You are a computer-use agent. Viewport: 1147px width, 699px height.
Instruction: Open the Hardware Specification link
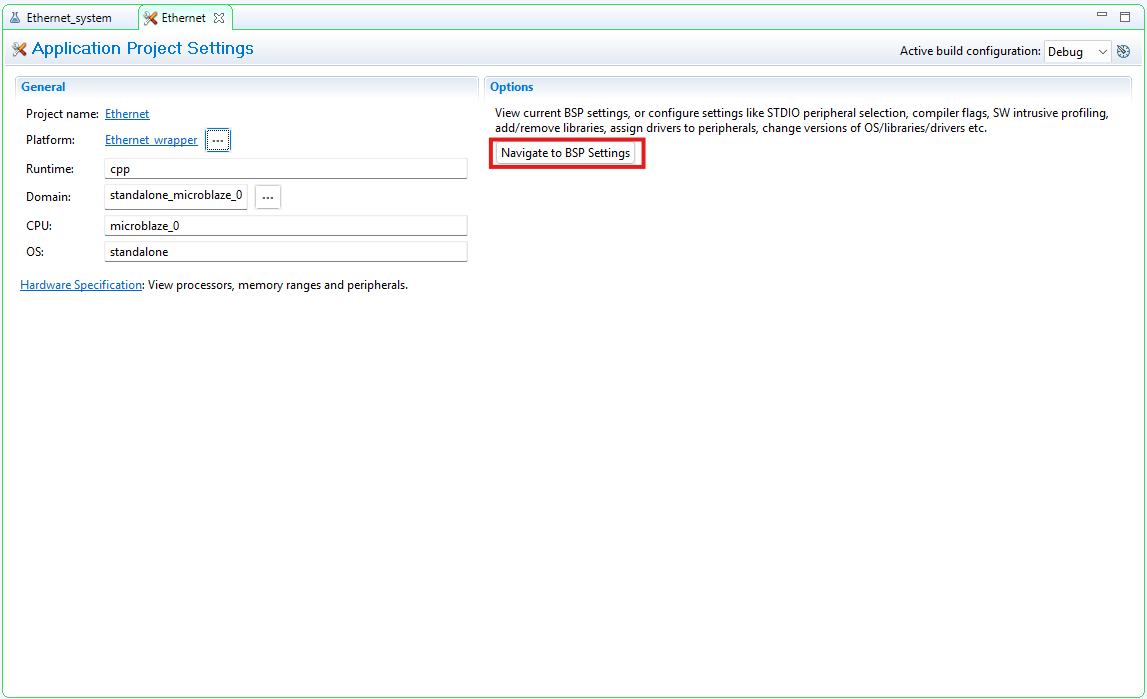81,285
